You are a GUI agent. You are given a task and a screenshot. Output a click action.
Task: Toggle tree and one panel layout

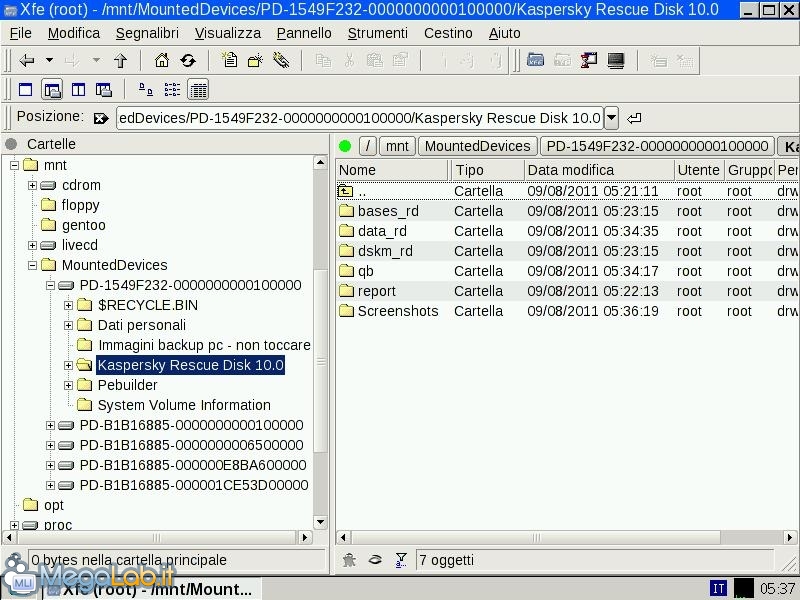coord(52,90)
